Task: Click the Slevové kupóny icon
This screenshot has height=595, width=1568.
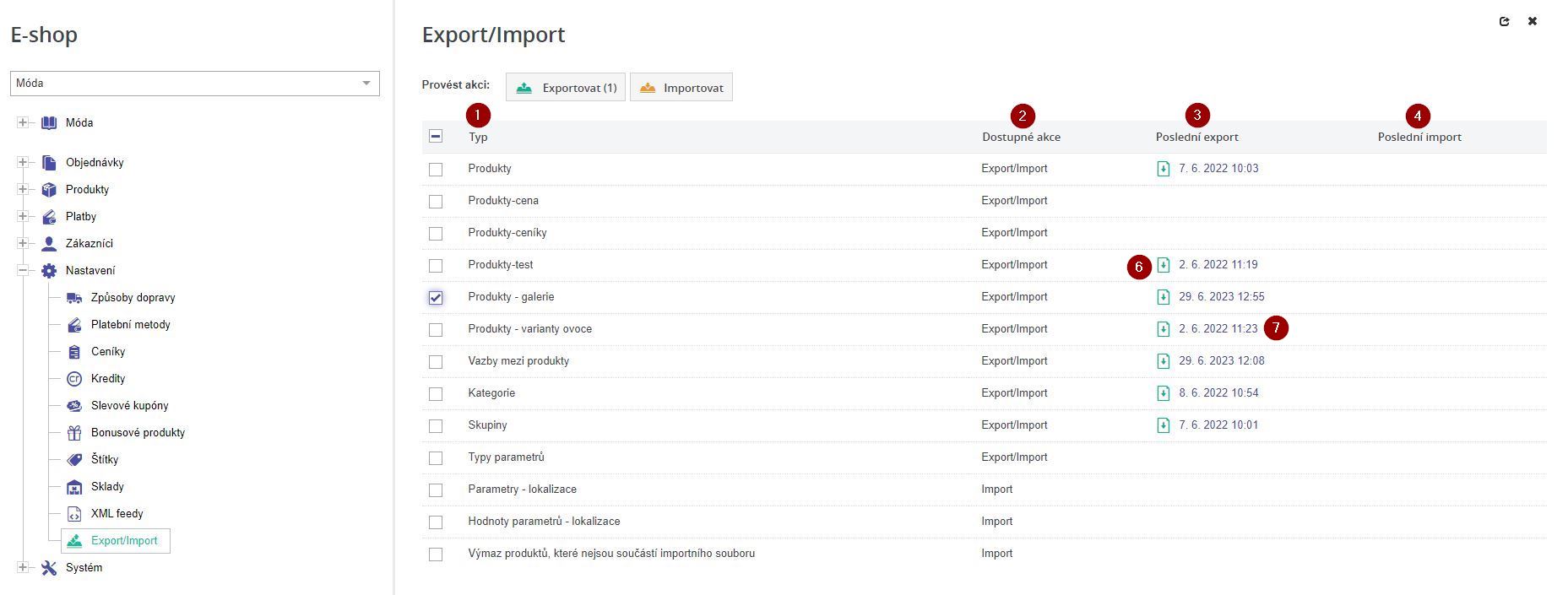Action: 74,406
